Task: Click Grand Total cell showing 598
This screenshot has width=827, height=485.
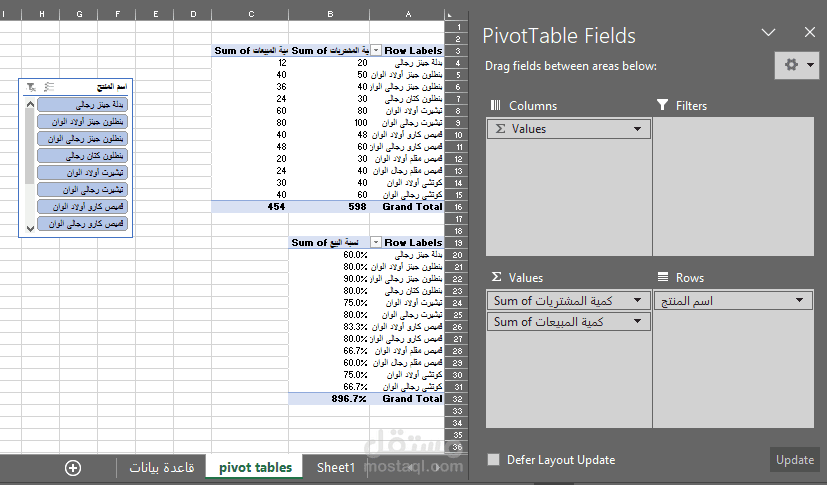Action: [329, 207]
